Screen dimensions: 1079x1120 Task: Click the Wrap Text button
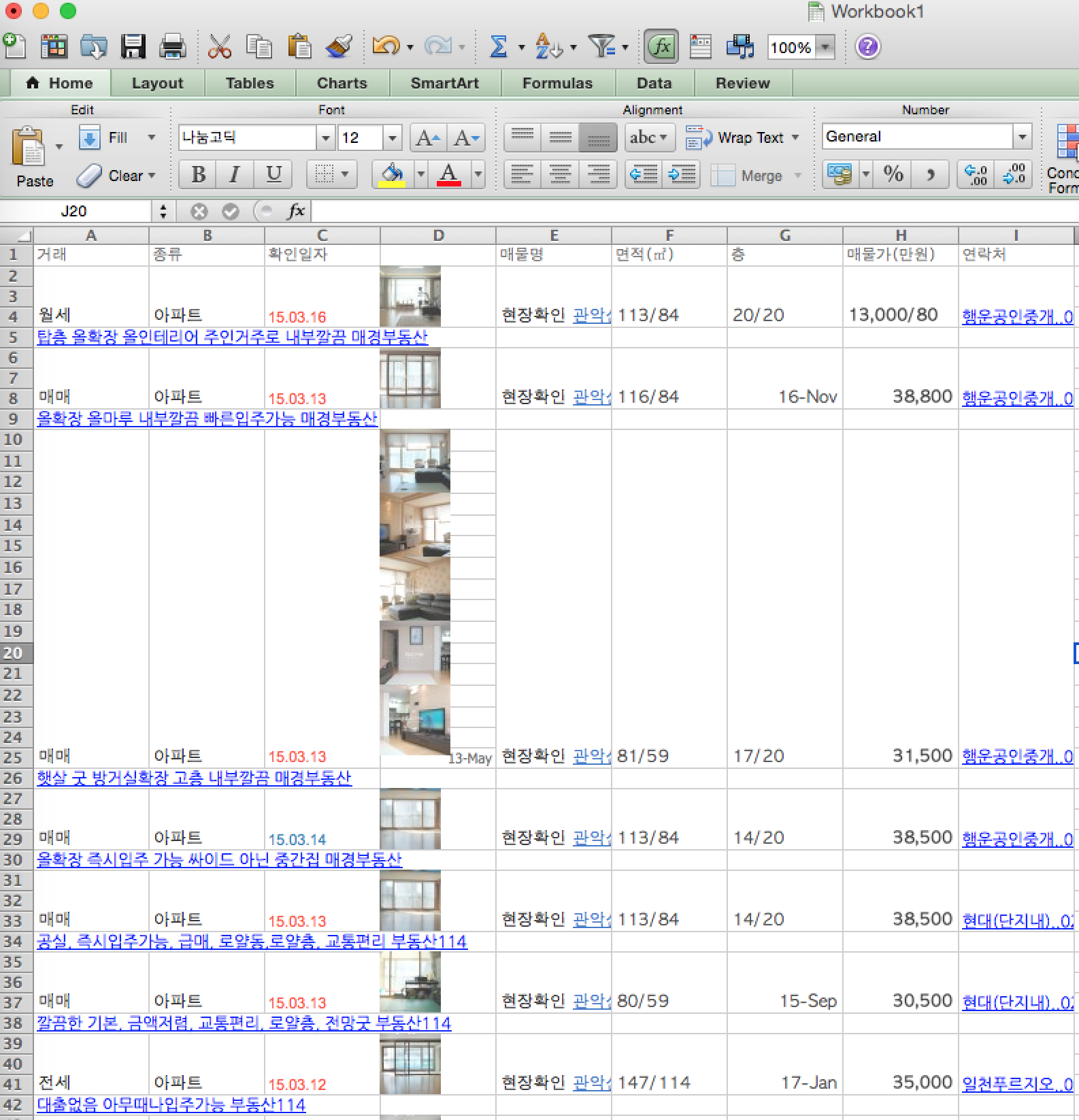(x=742, y=137)
